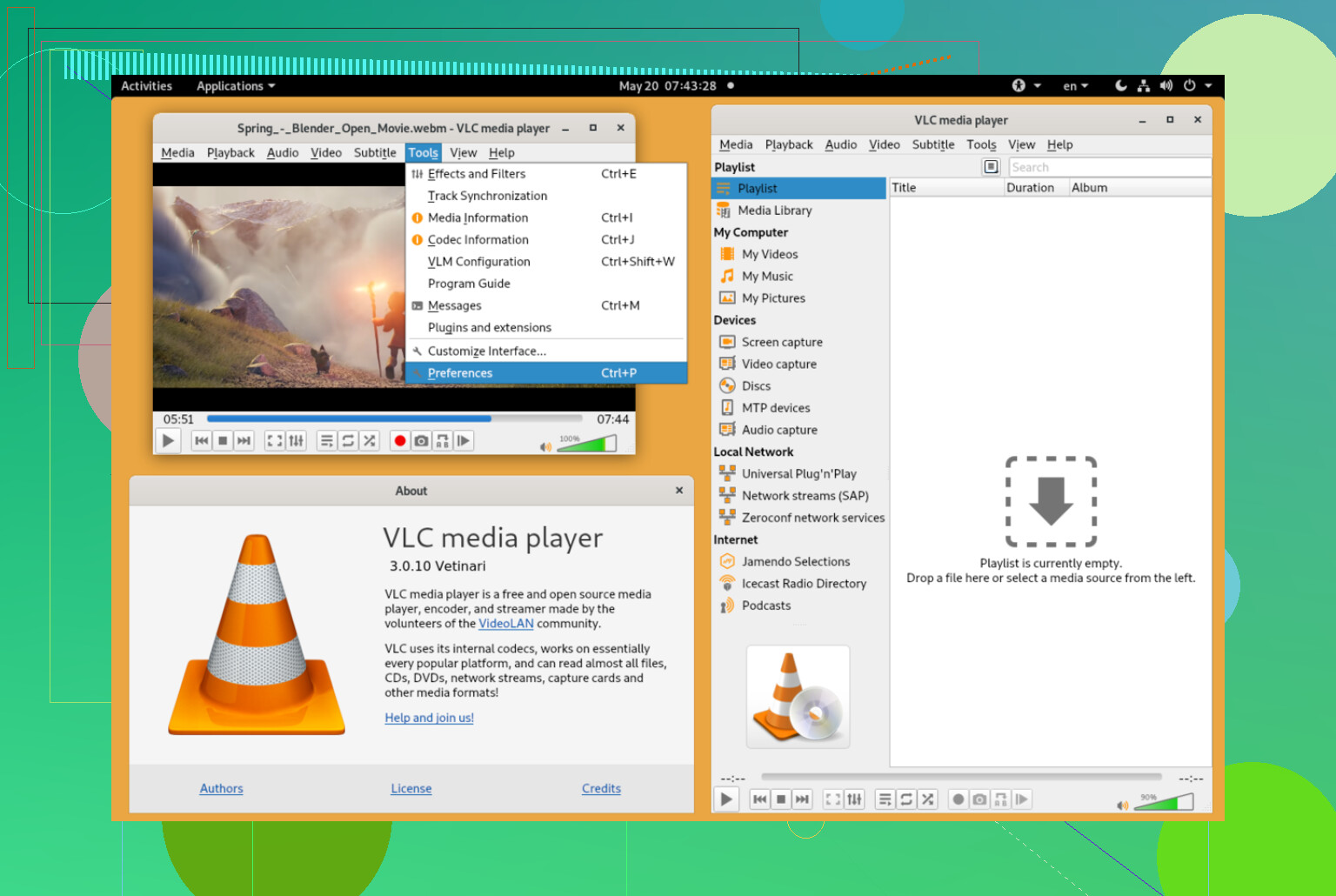Screen dimensions: 1336x896
Task: Select Media Library in the sidebar
Action: pyautogui.click(x=798, y=211)
